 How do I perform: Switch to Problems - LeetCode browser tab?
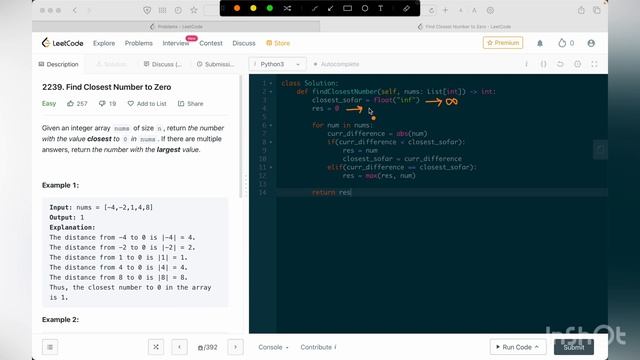(x=176, y=27)
